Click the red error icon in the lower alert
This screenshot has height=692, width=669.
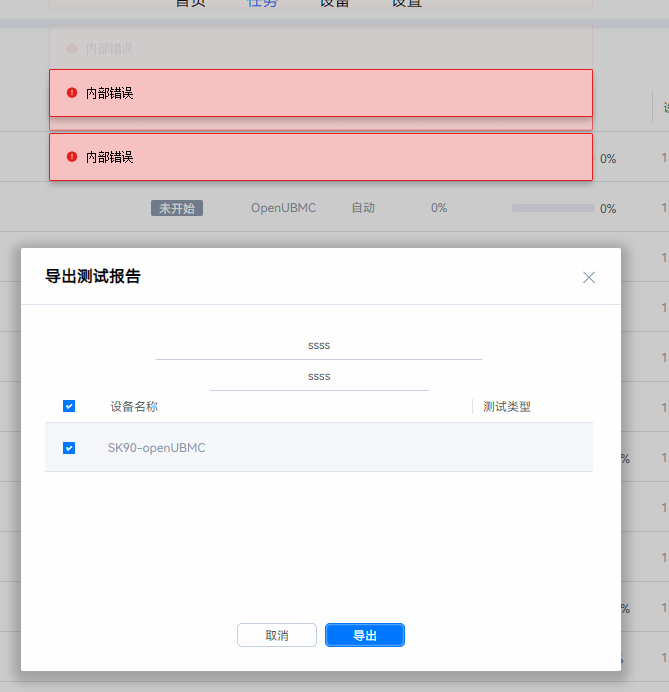pos(72,157)
